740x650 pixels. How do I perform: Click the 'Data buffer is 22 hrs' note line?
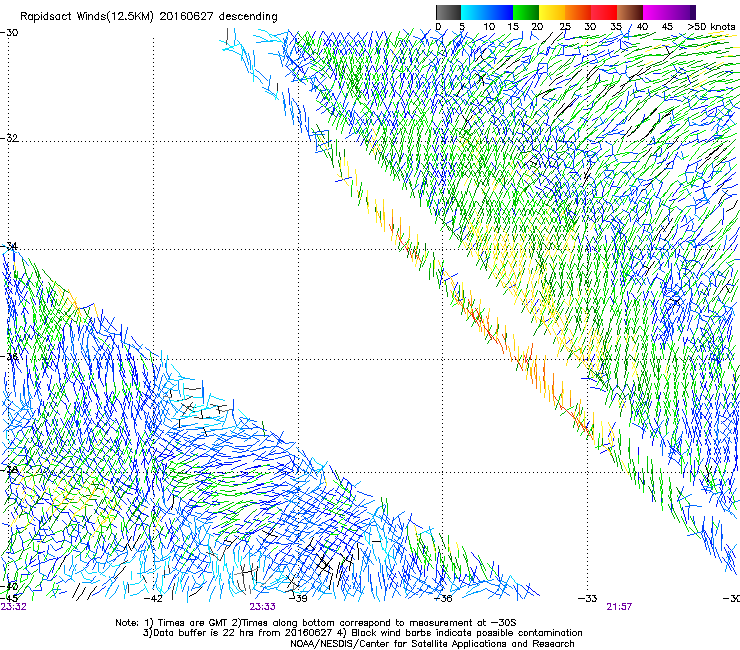(x=362, y=633)
